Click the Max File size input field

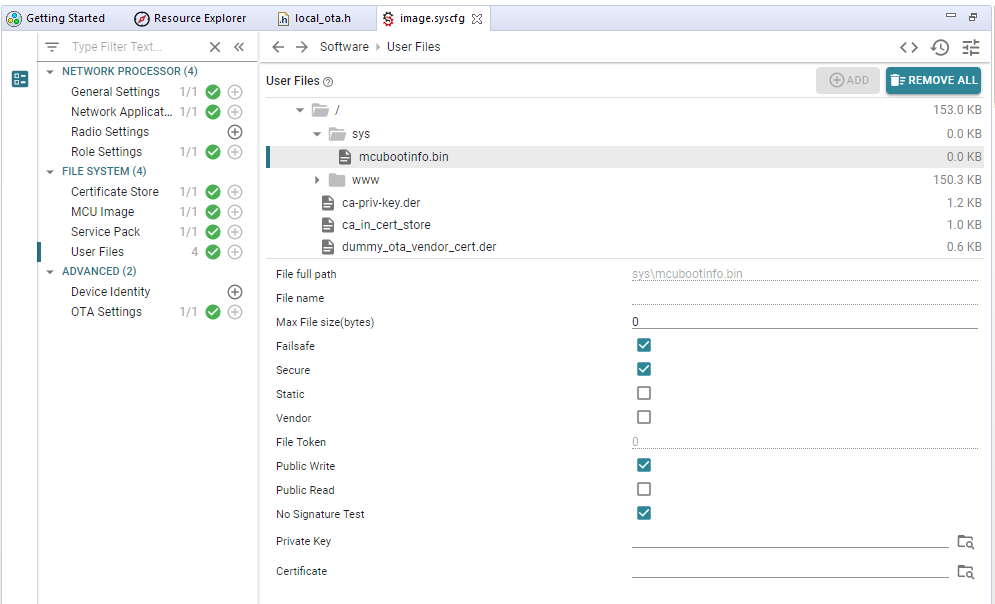(x=804, y=322)
